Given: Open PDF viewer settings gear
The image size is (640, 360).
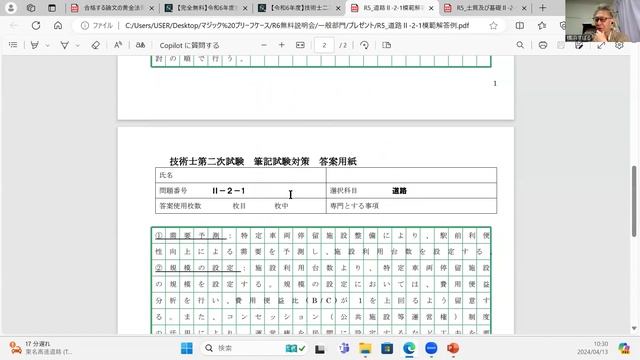Looking at the screenshot, I should click(x=619, y=45).
